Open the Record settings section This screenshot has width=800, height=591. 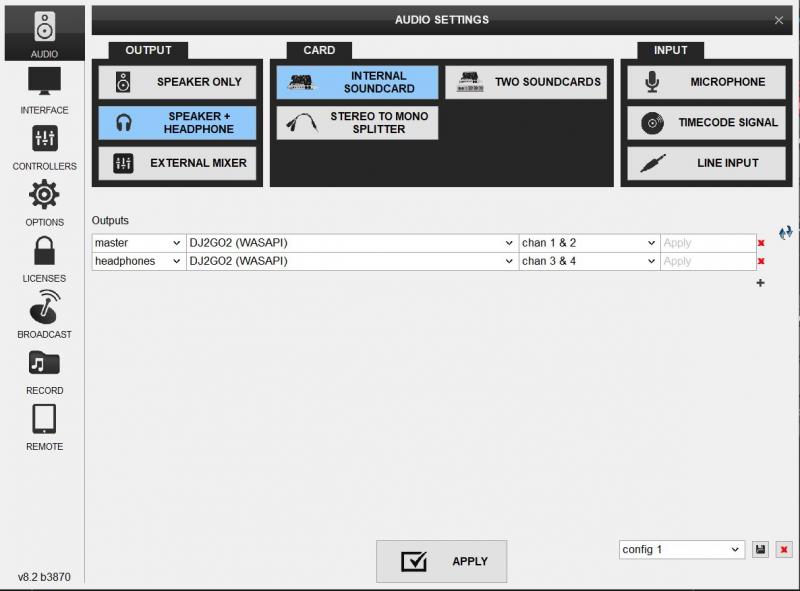point(44,372)
